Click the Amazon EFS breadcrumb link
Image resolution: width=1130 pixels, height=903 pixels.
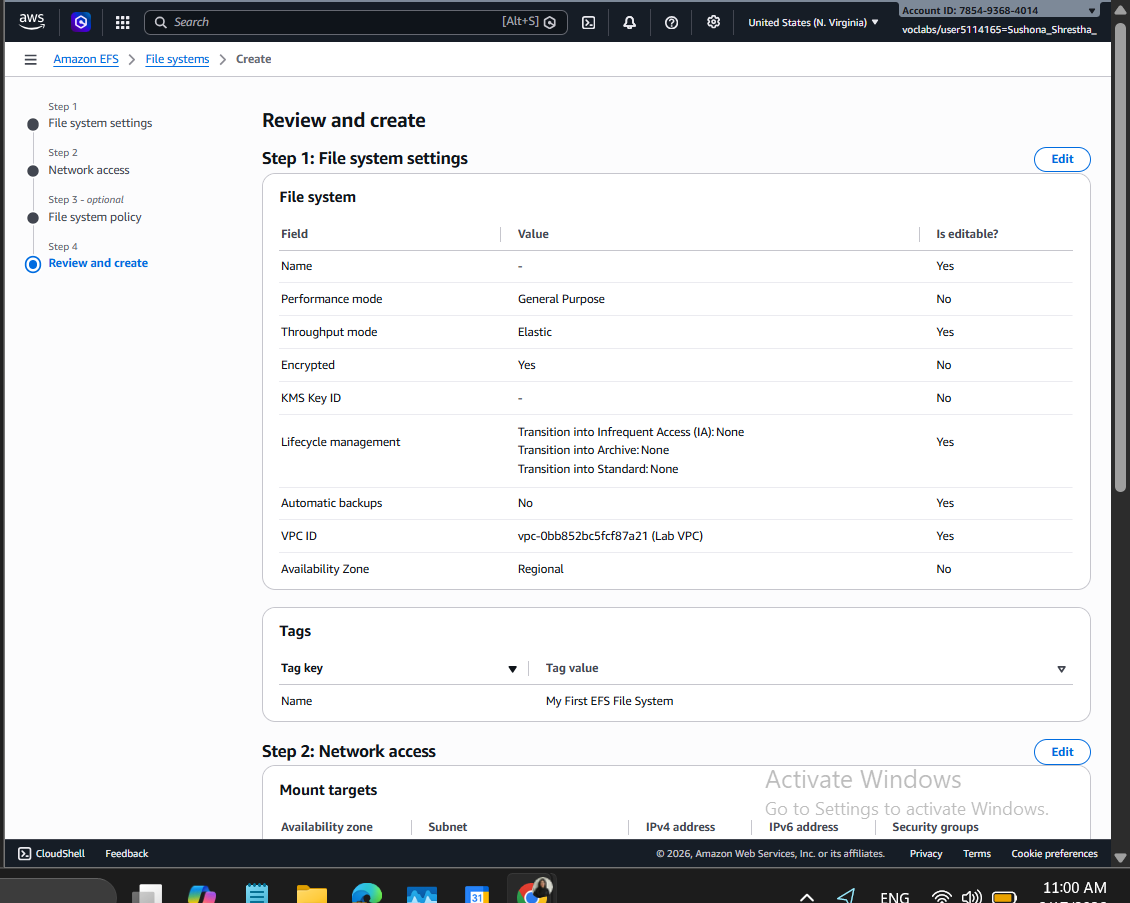coord(86,59)
